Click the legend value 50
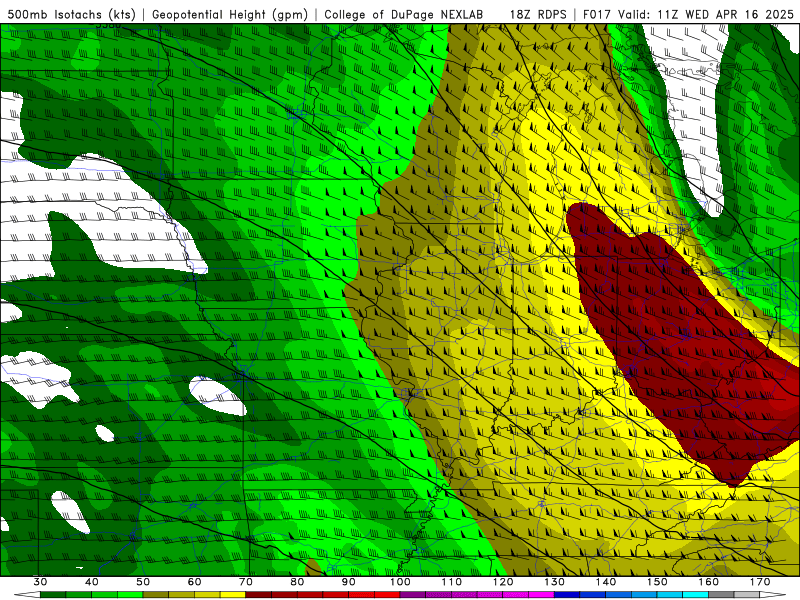This screenshot has width=800, height=600. [143, 582]
